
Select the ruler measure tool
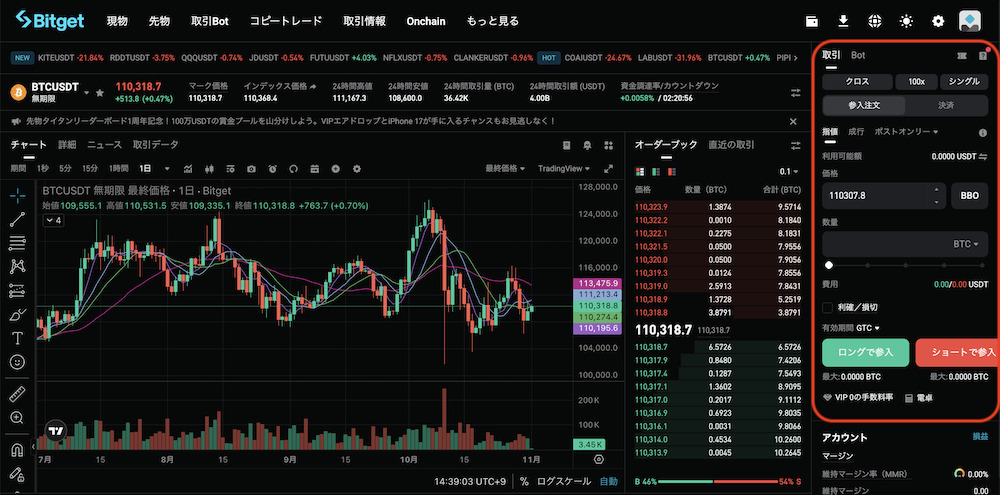(18, 394)
